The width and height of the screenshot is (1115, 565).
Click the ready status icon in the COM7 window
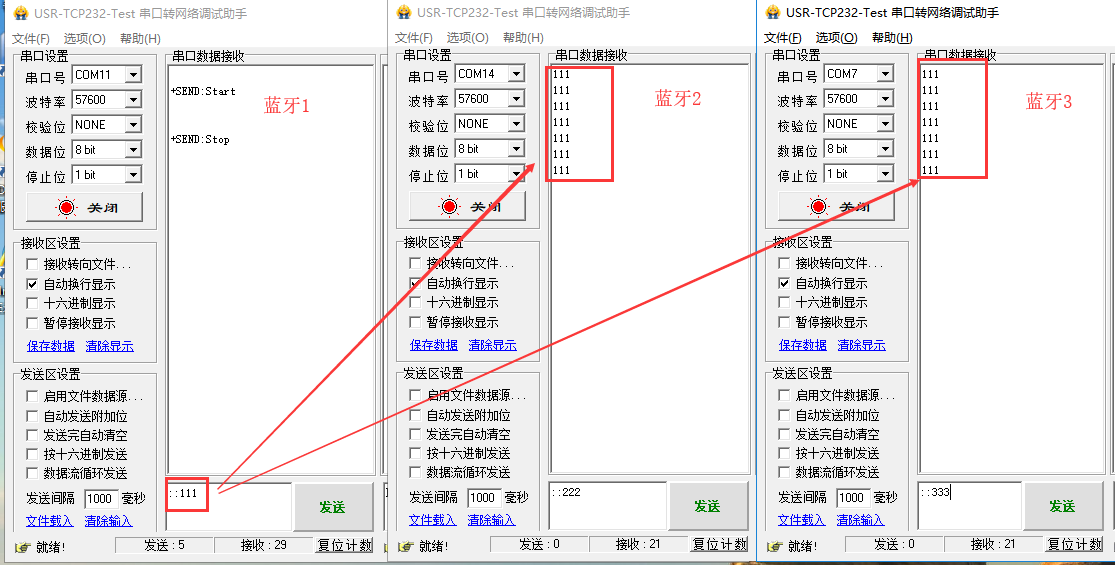(774, 546)
